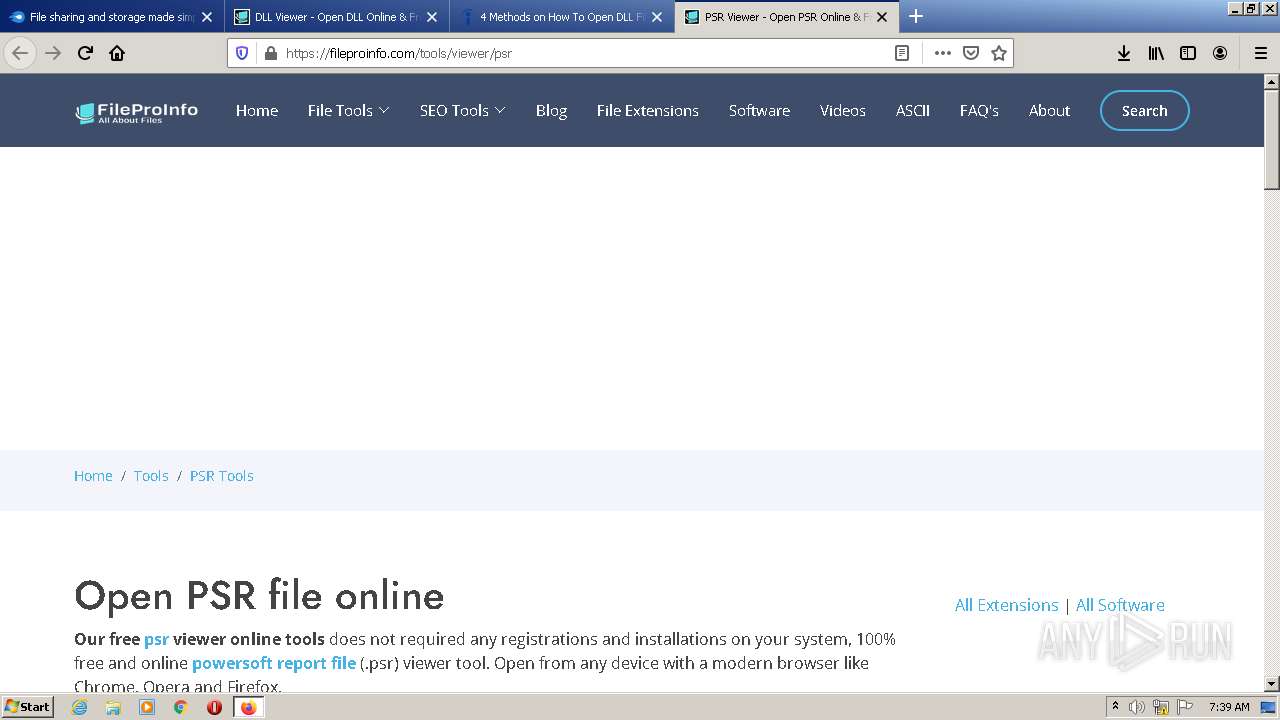Click the taskbar clock 7:39 AM
Screen dimensions: 1280x720
(x=1229, y=707)
